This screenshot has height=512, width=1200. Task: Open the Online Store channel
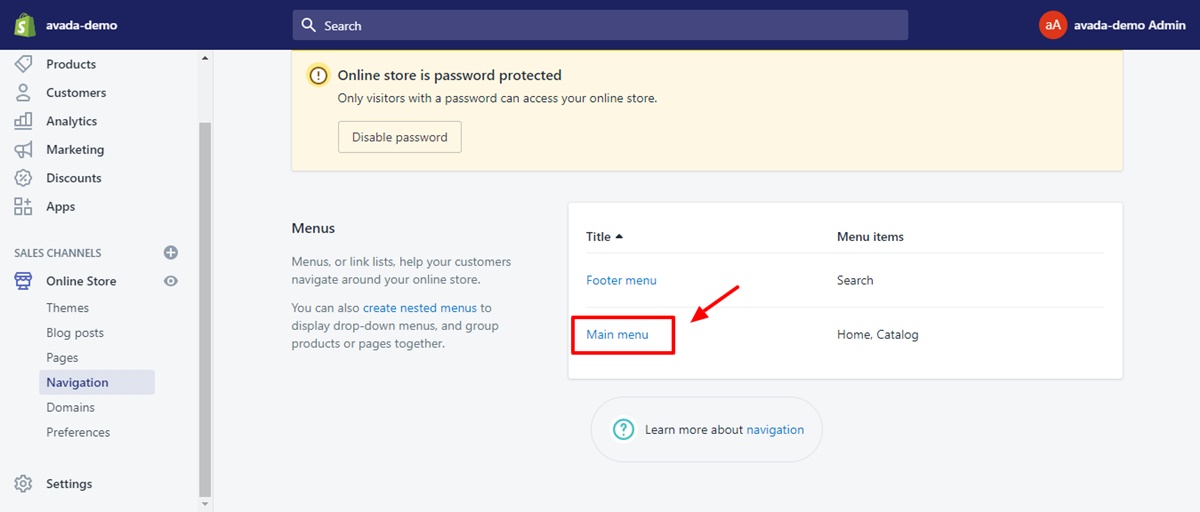pyautogui.click(x=81, y=281)
